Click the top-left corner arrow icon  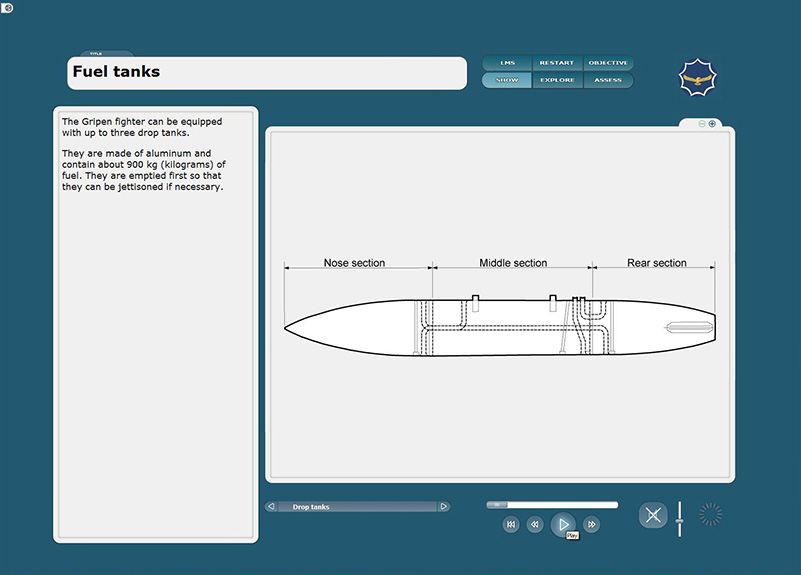(x=7, y=8)
